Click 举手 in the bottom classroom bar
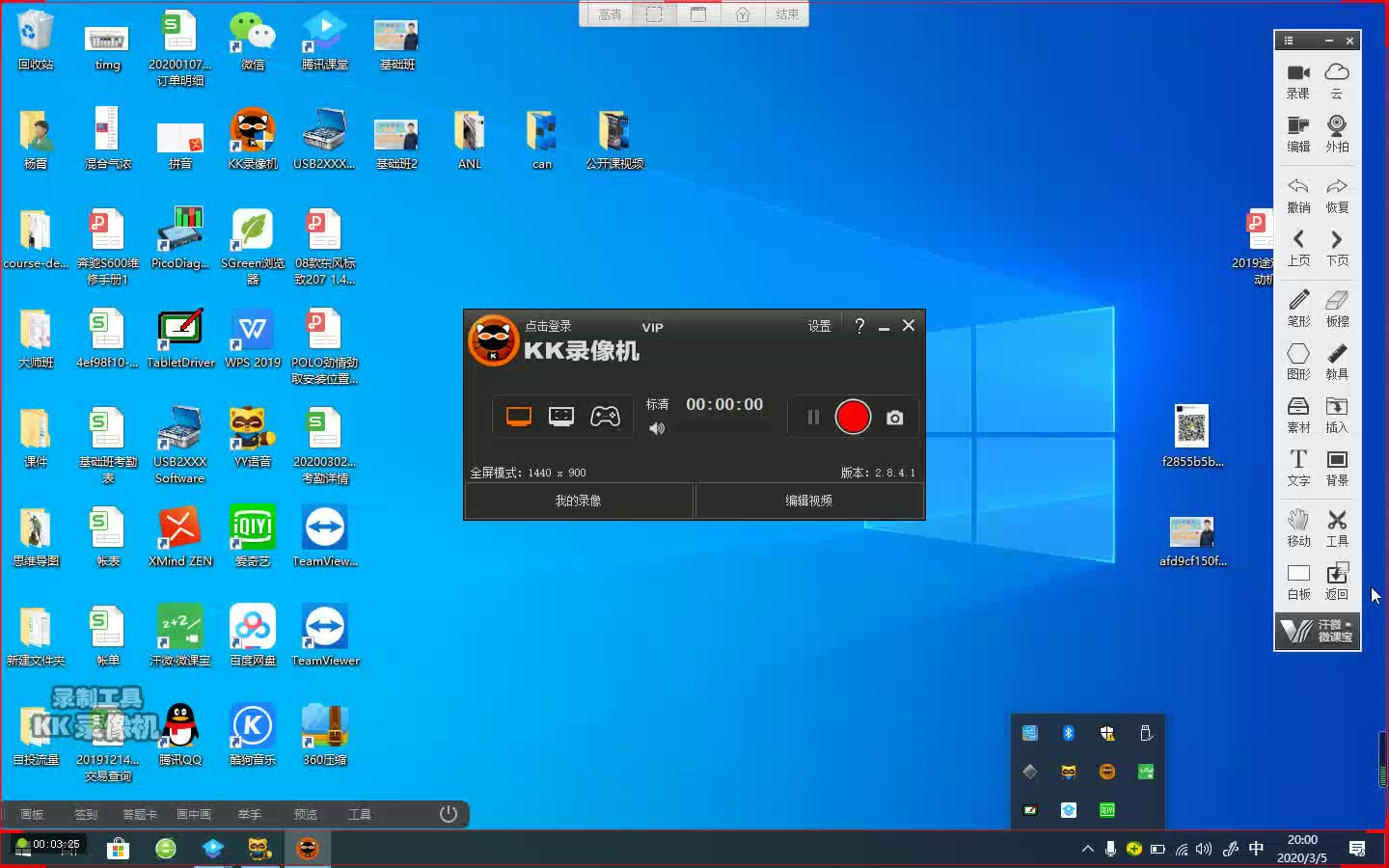 pyautogui.click(x=250, y=814)
